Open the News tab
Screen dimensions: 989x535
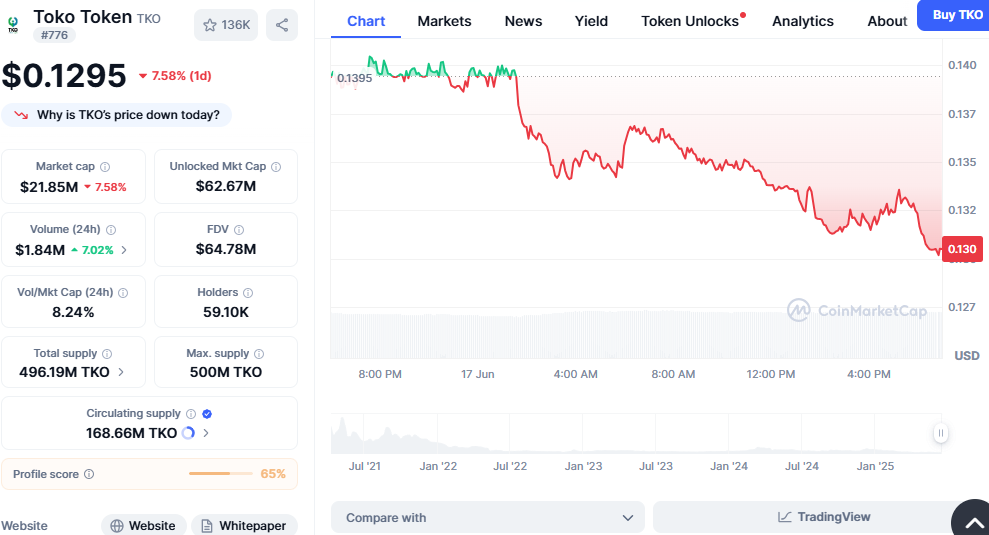pyautogui.click(x=523, y=21)
